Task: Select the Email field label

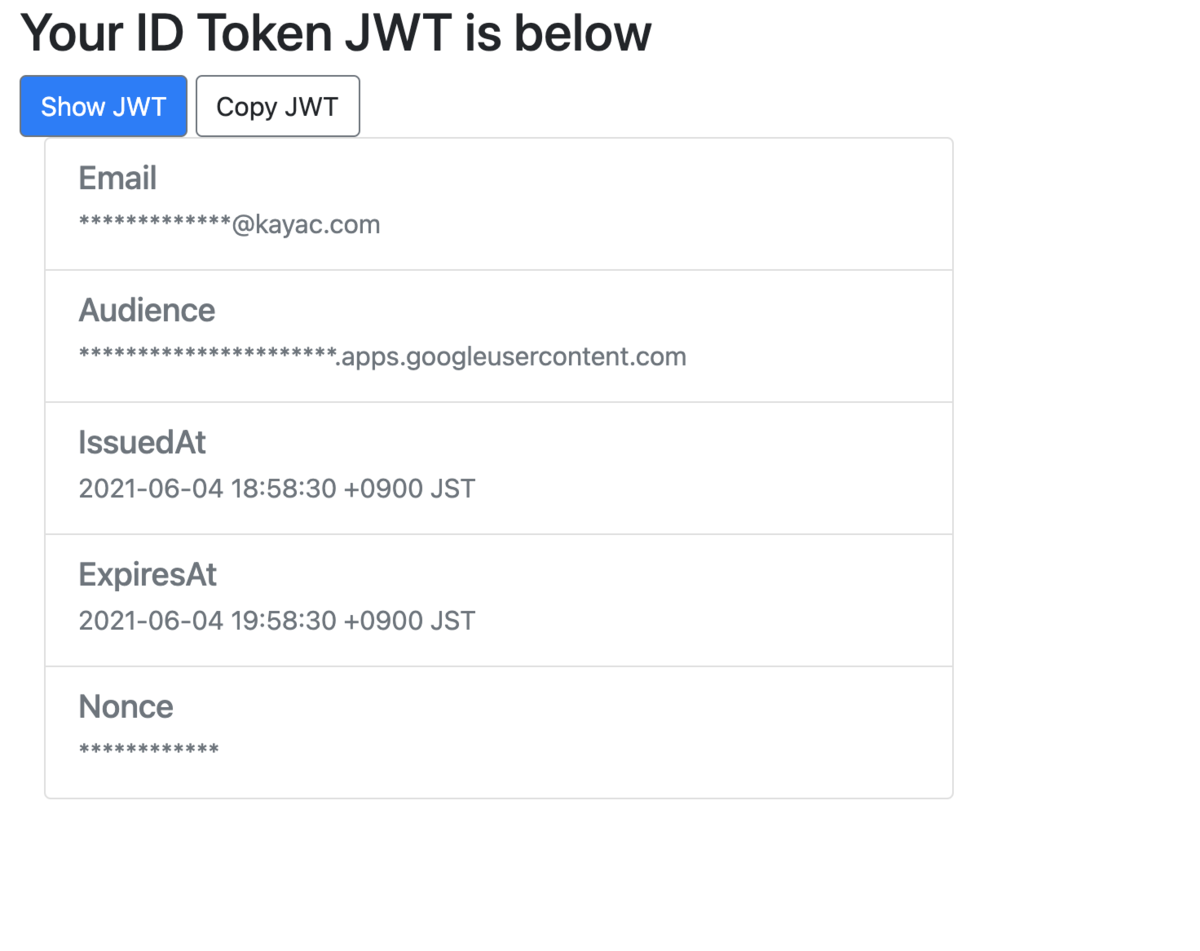Action: click(118, 178)
